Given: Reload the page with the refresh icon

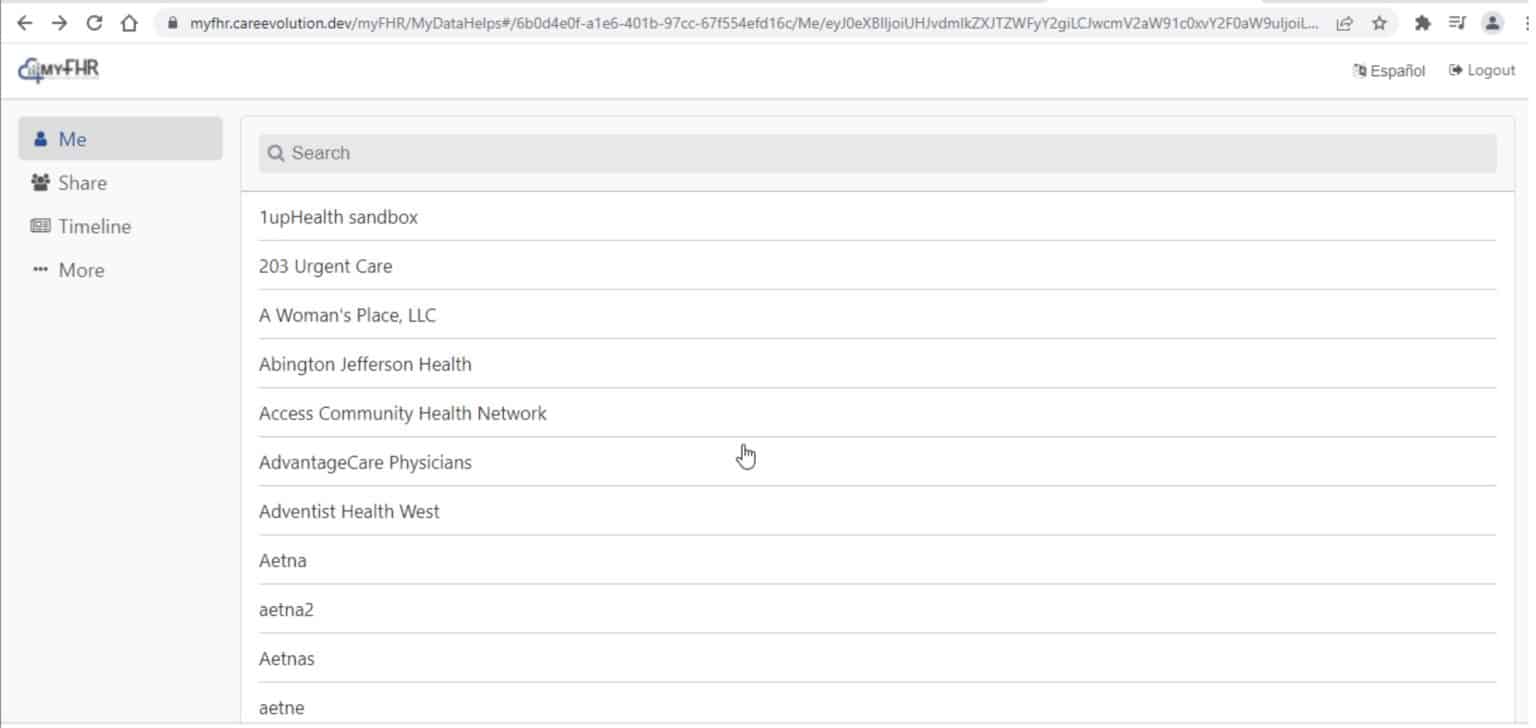Looking at the screenshot, I should coord(94,23).
